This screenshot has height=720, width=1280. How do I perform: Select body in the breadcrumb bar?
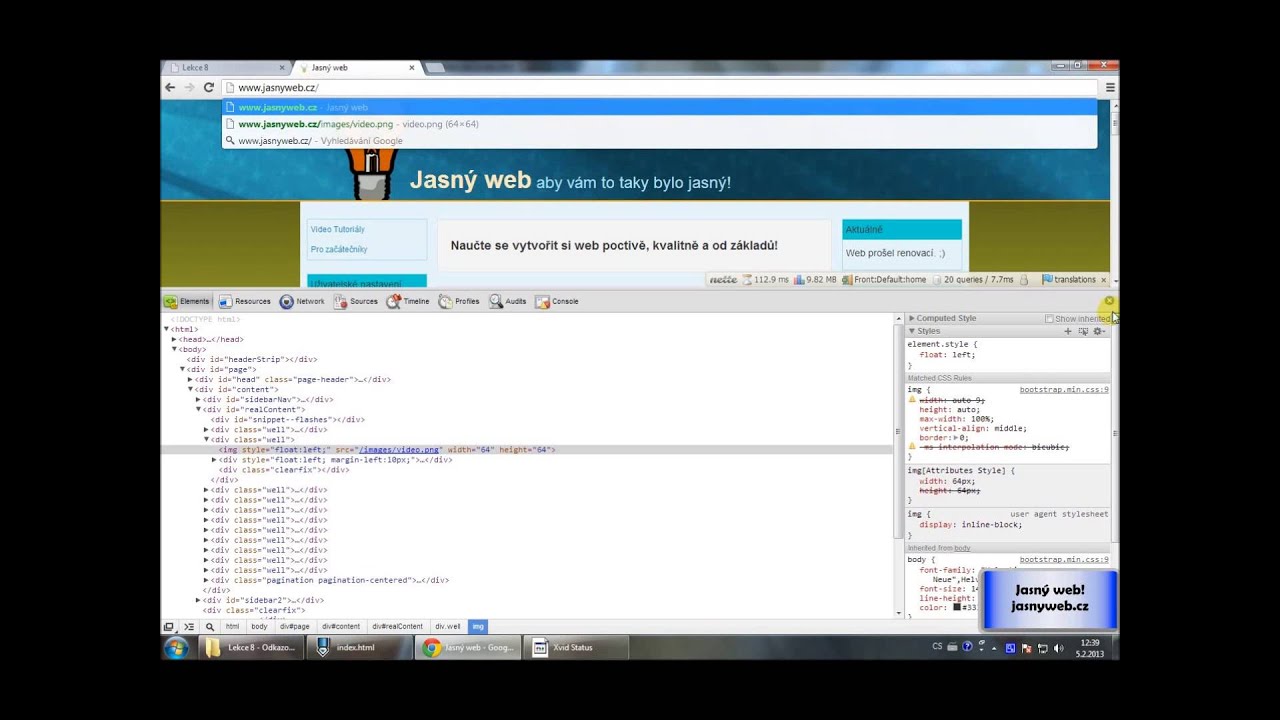tap(259, 627)
